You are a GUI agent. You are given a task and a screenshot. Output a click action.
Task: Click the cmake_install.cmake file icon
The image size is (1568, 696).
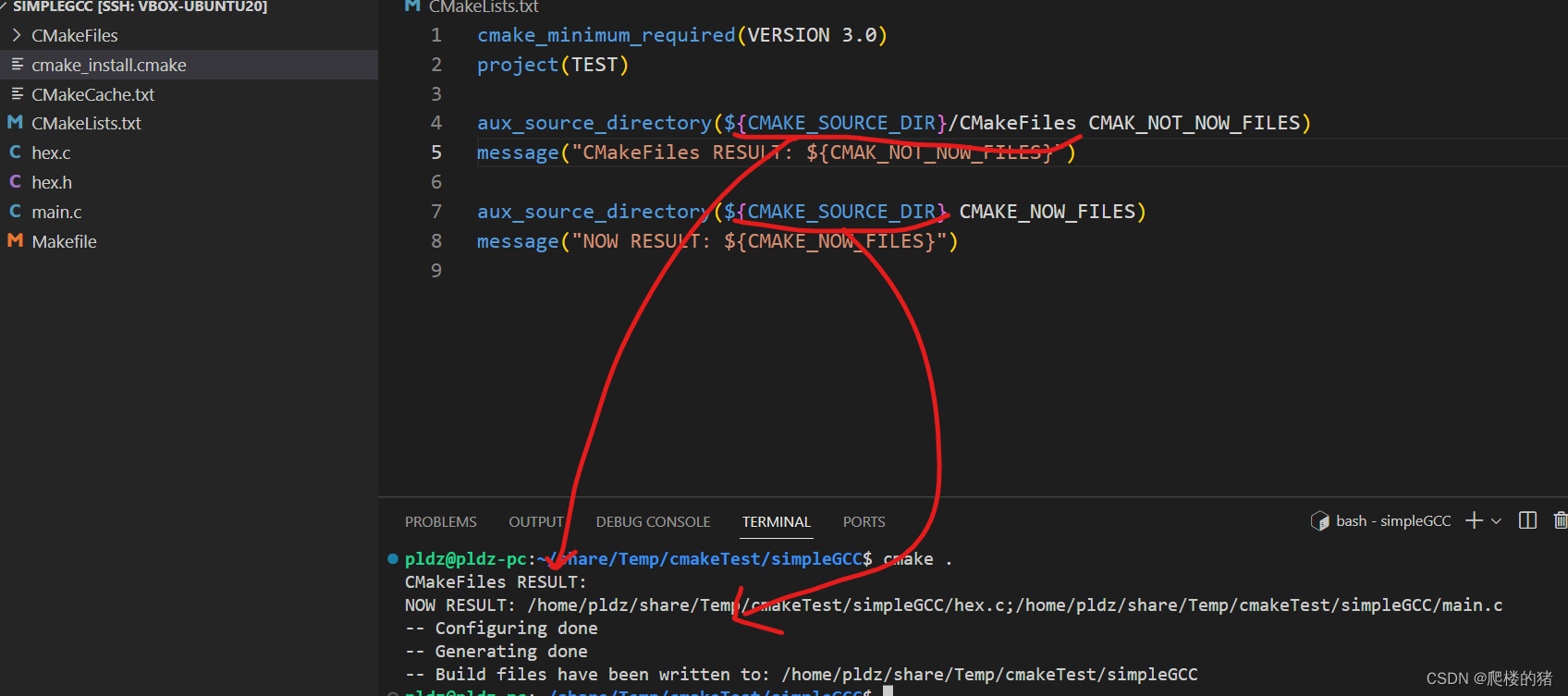click(x=17, y=65)
